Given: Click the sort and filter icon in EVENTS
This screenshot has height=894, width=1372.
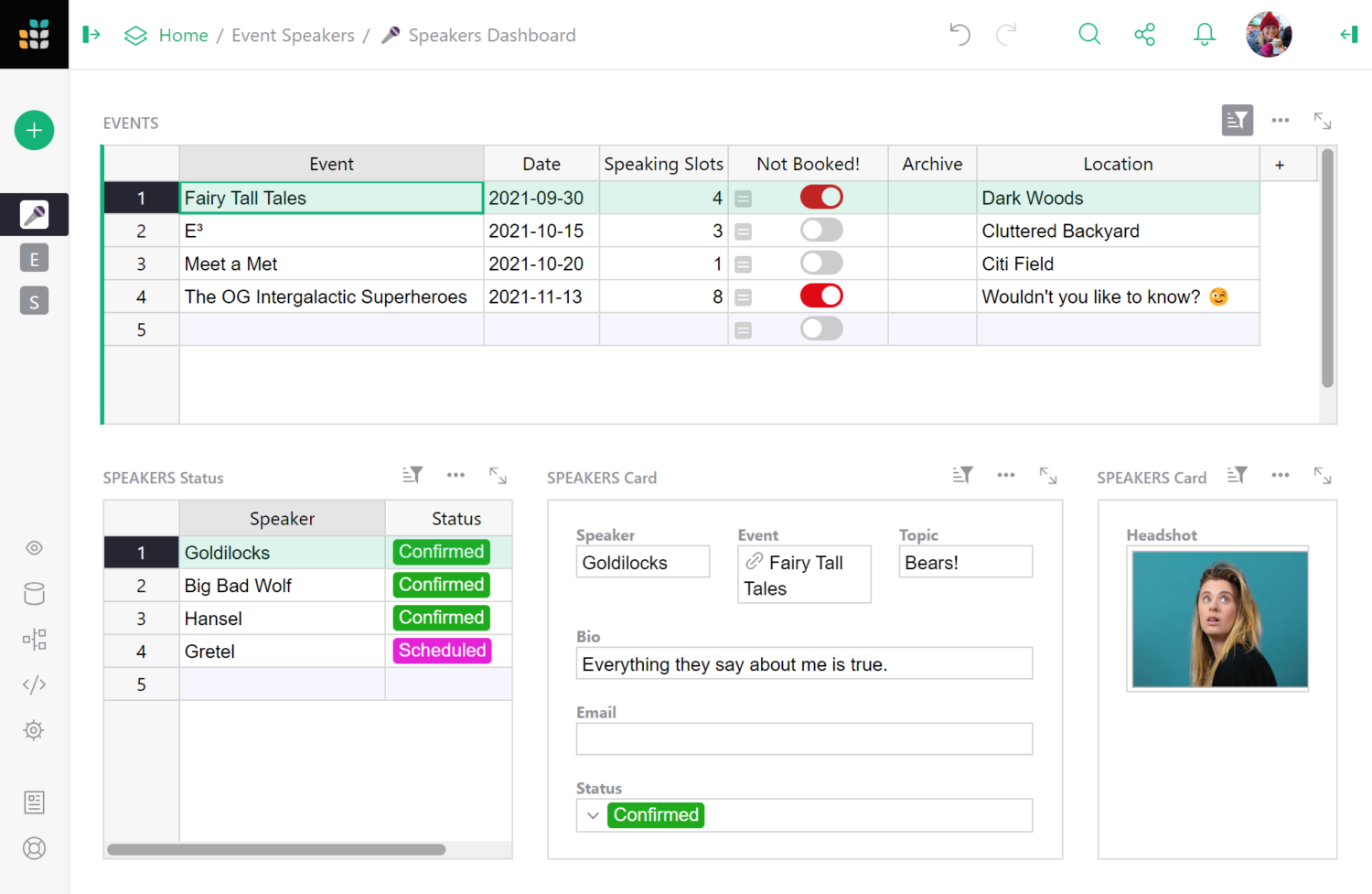Looking at the screenshot, I should [x=1237, y=121].
